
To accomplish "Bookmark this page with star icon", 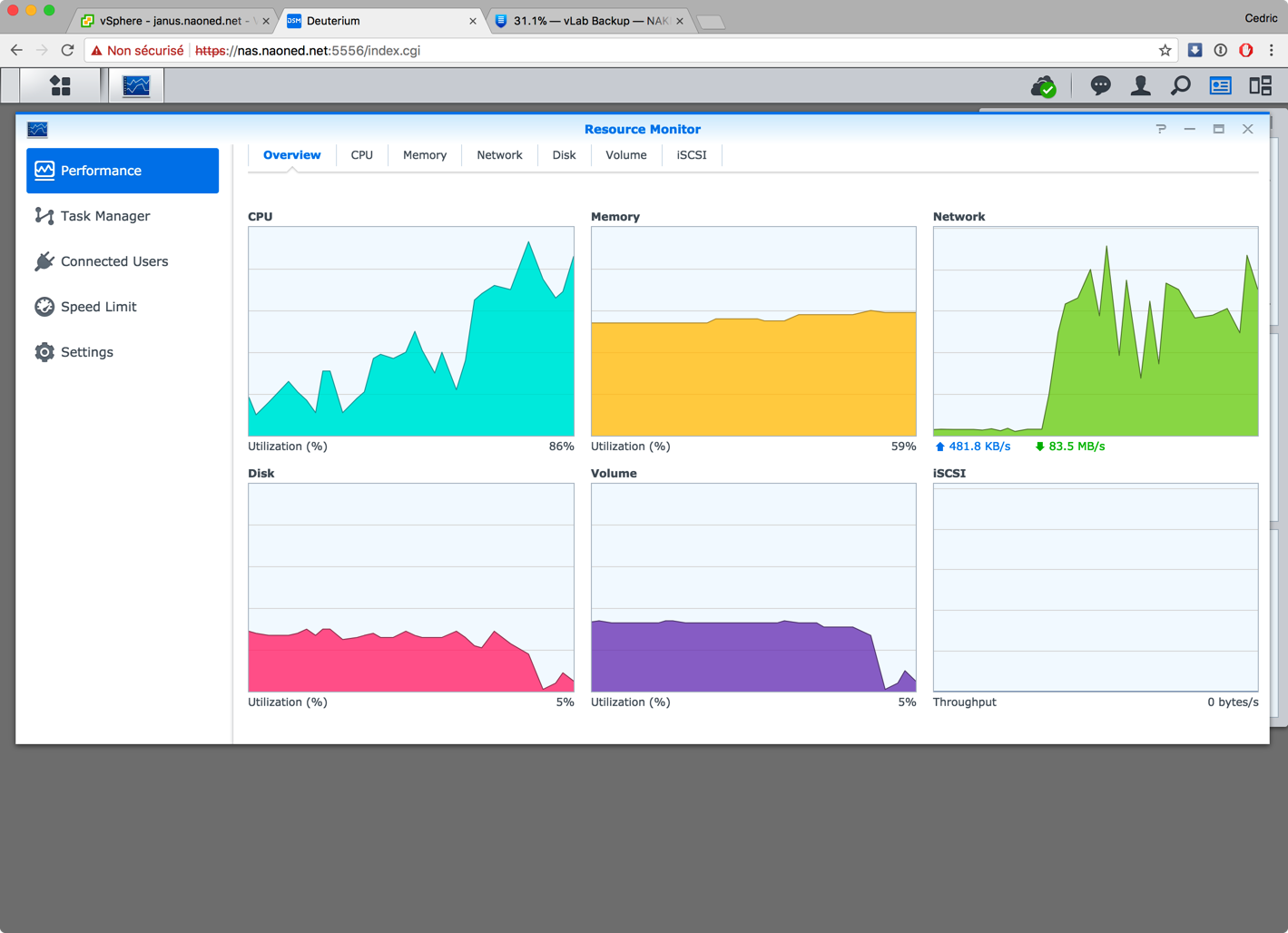I will pos(1165,51).
